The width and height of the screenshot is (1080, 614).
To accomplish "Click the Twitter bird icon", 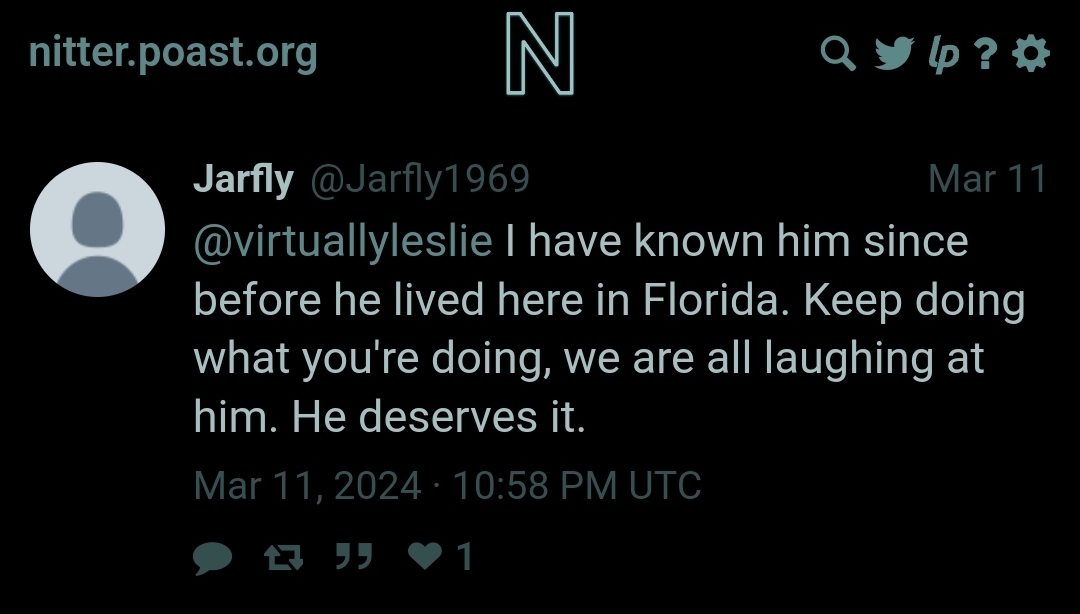I will coord(894,53).
